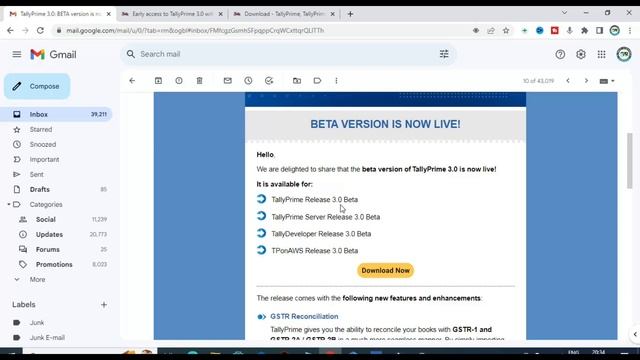Open the More options three-dot menu
Image resolution: width=640 pixels, height=360 pixels.
click(x=336, y=81)
